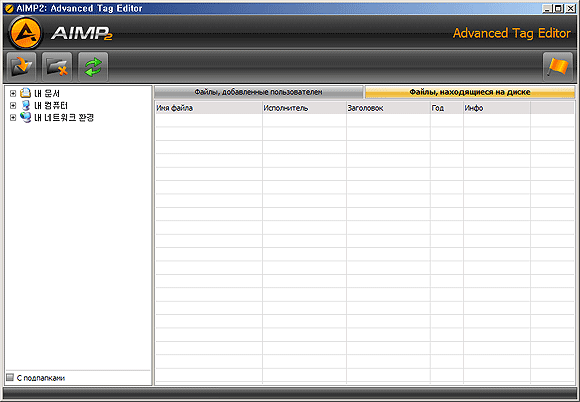
Task: Click the add folder toolbar icon
Action: click(x=21, y=67)
